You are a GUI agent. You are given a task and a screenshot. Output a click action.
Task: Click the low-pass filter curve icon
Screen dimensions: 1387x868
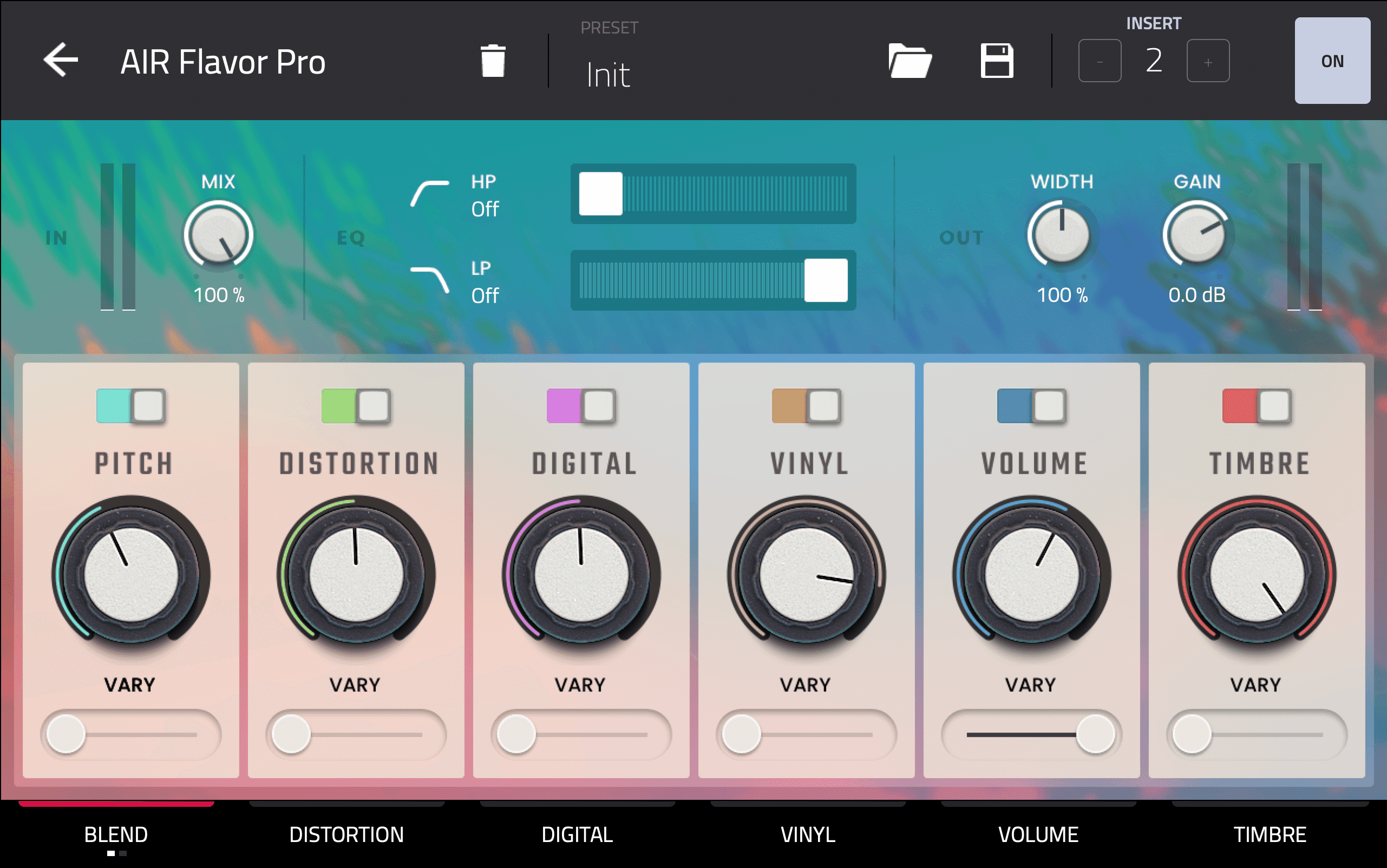pyautogui.click(x=430, y=280)
